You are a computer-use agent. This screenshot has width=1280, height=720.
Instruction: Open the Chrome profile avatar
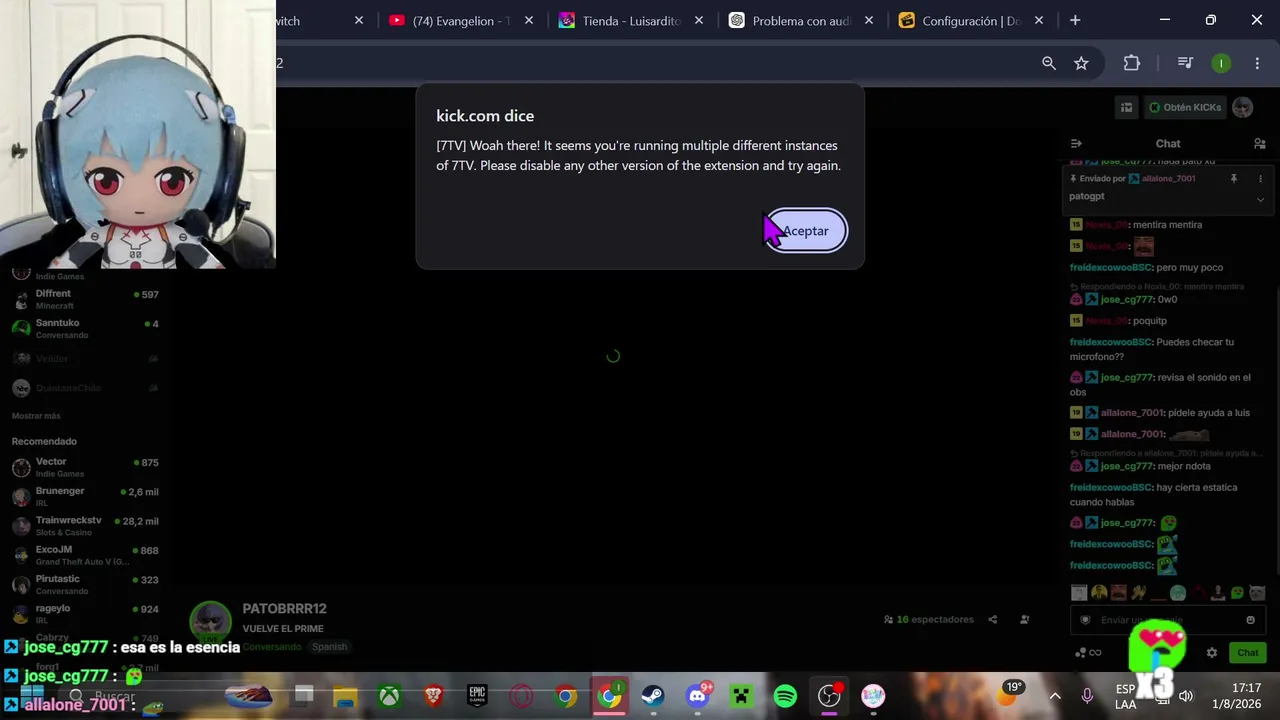tap(1221, 63)
